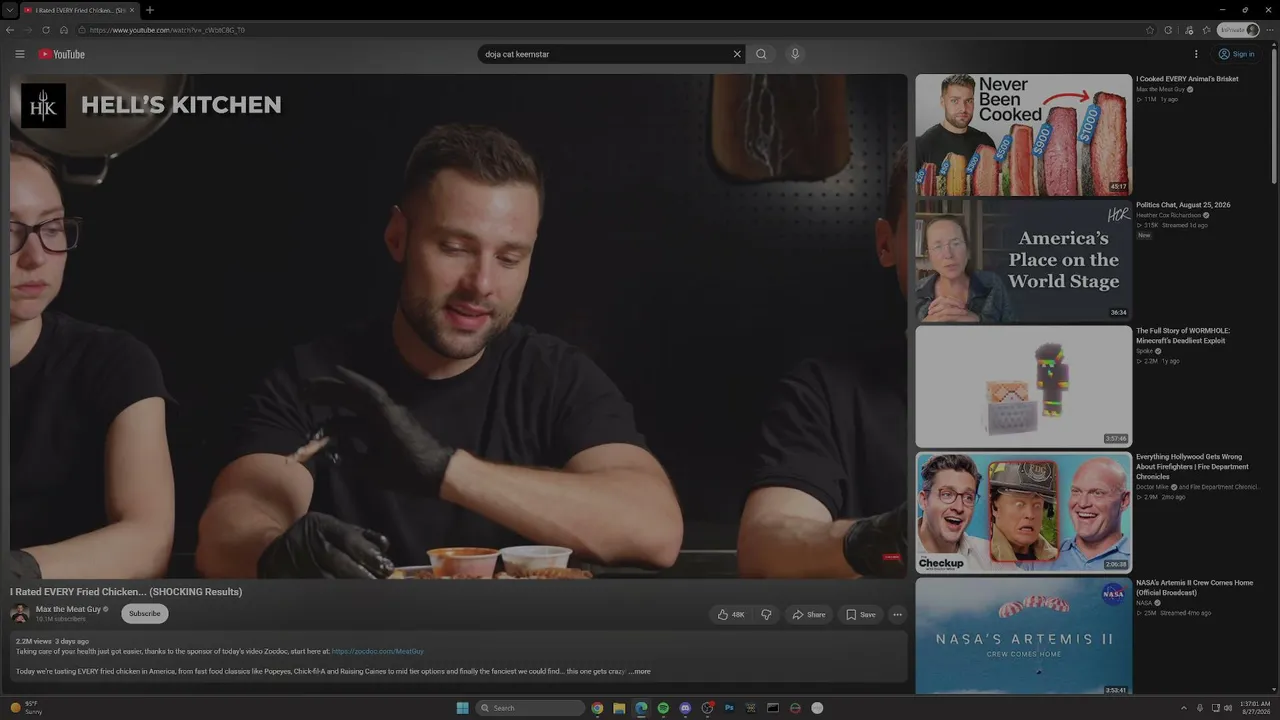Open Photoshop from the taskbar
Viewport: 1280px width, 720px height.
(x=729, y=708)
